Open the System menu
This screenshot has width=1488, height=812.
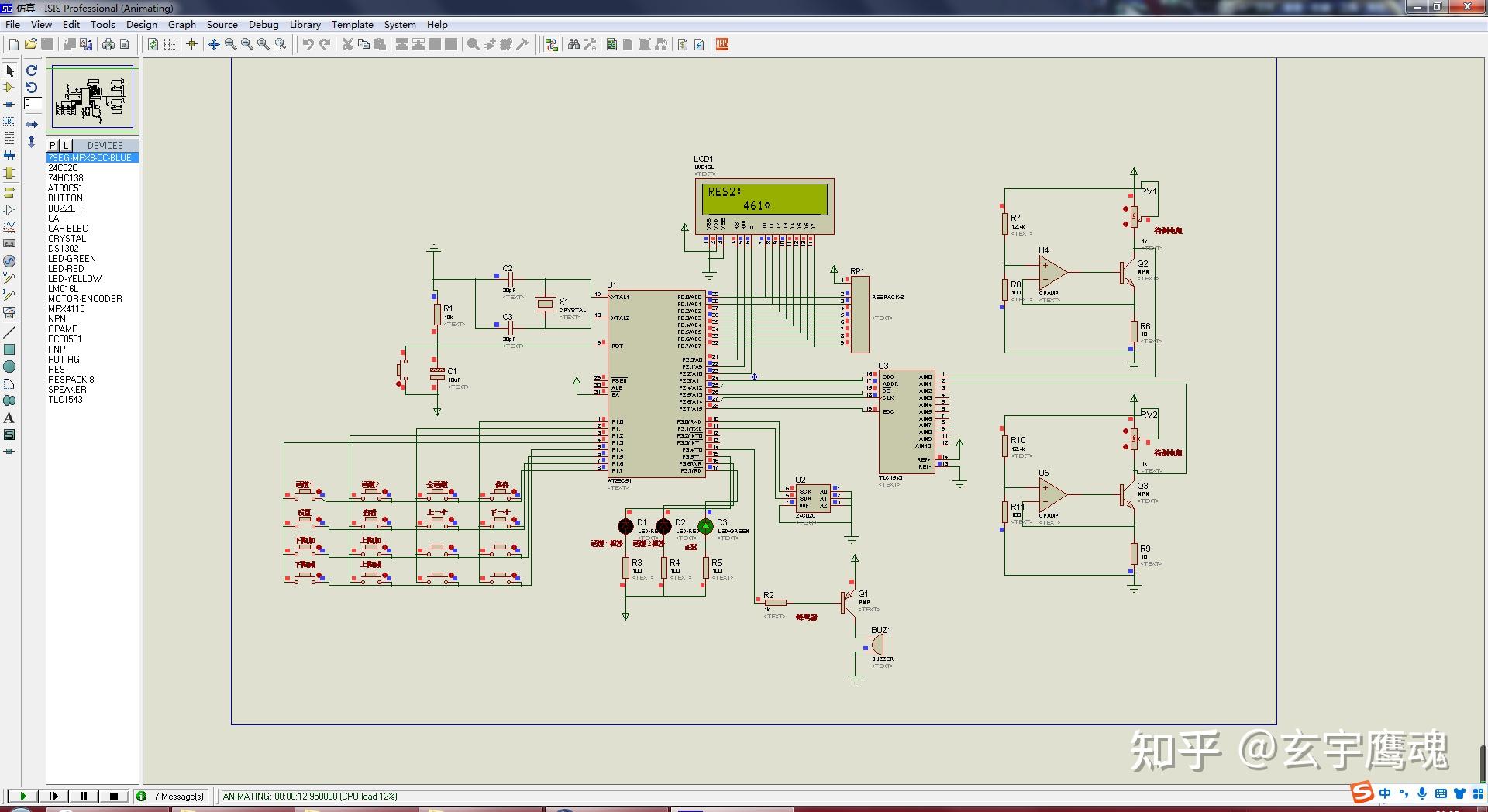[x=400, y=24]
